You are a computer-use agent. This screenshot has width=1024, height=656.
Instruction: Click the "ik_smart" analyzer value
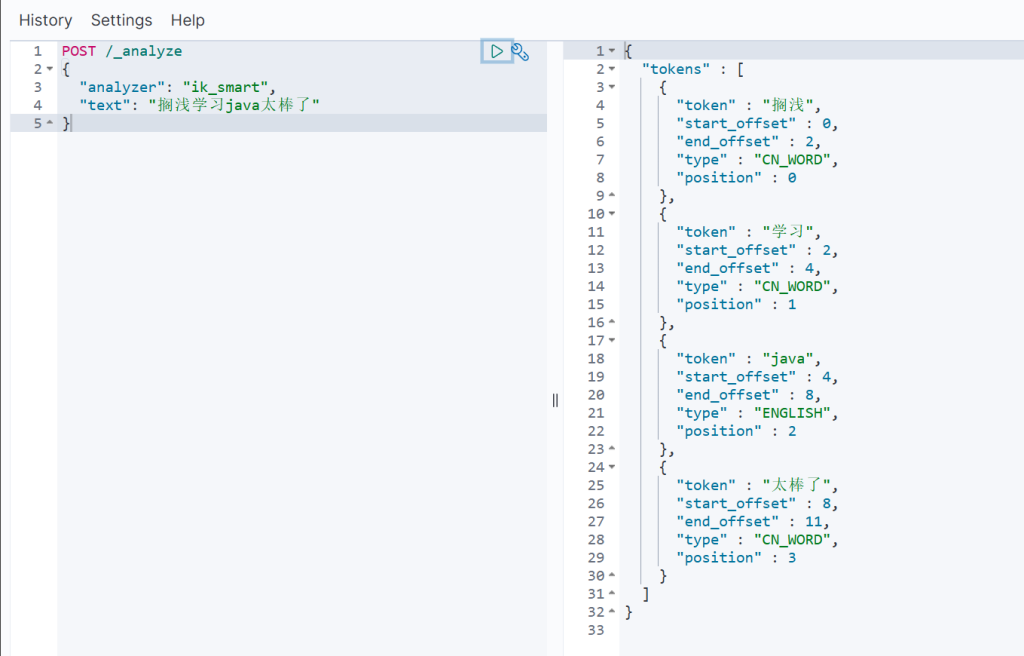pyautogui.click(x=228, y=87)
